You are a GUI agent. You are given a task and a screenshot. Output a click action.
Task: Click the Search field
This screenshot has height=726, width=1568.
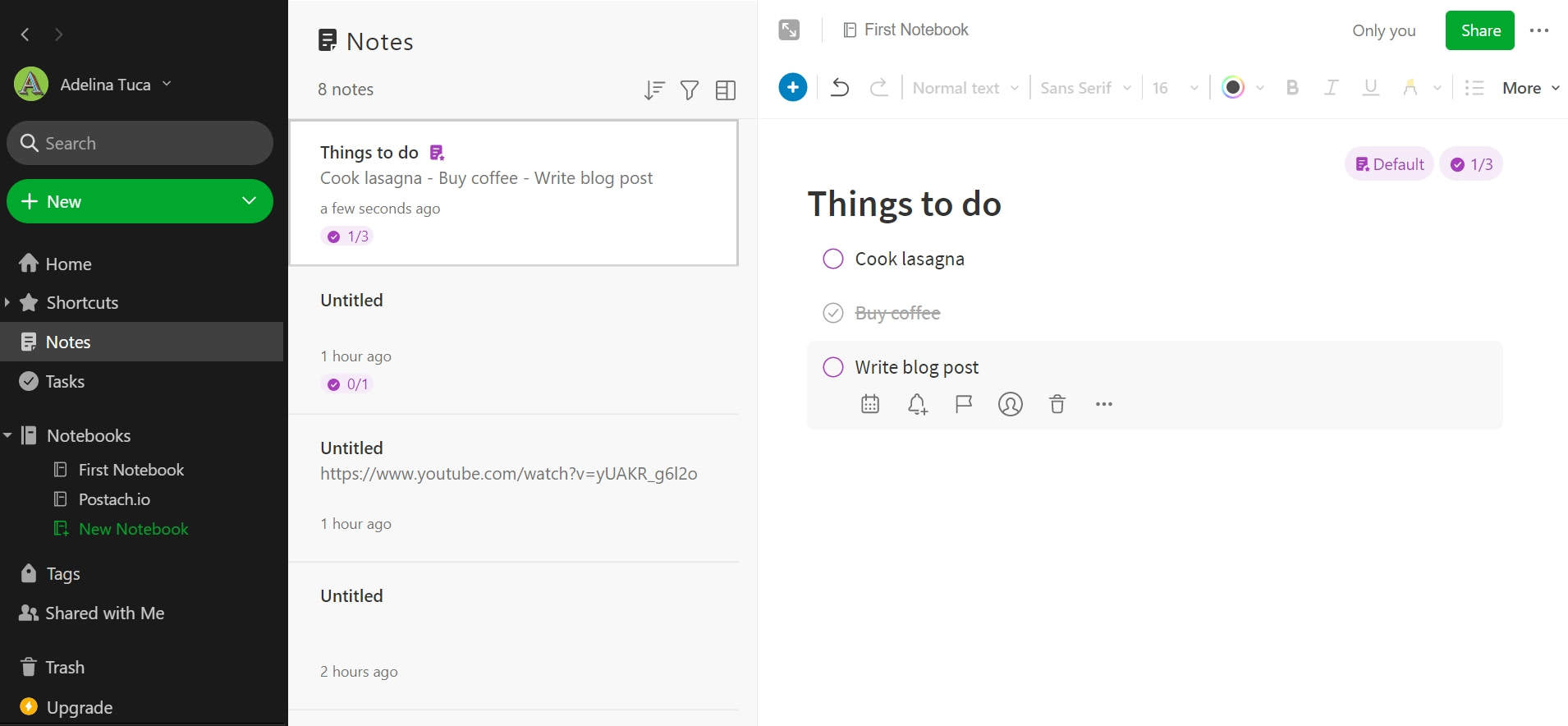[x=140, y=143]
